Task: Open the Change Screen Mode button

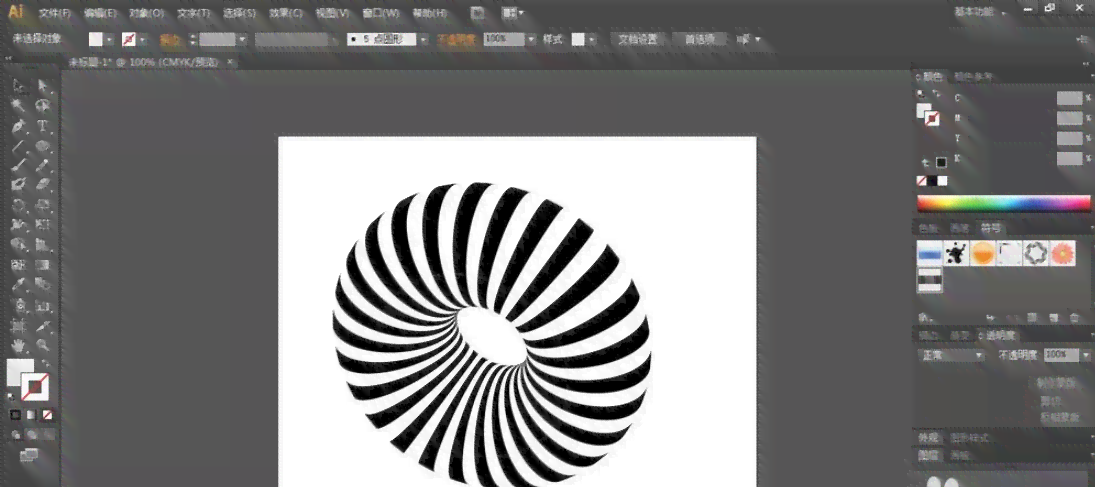Action: pyautogui.click(x=29, y=456)
